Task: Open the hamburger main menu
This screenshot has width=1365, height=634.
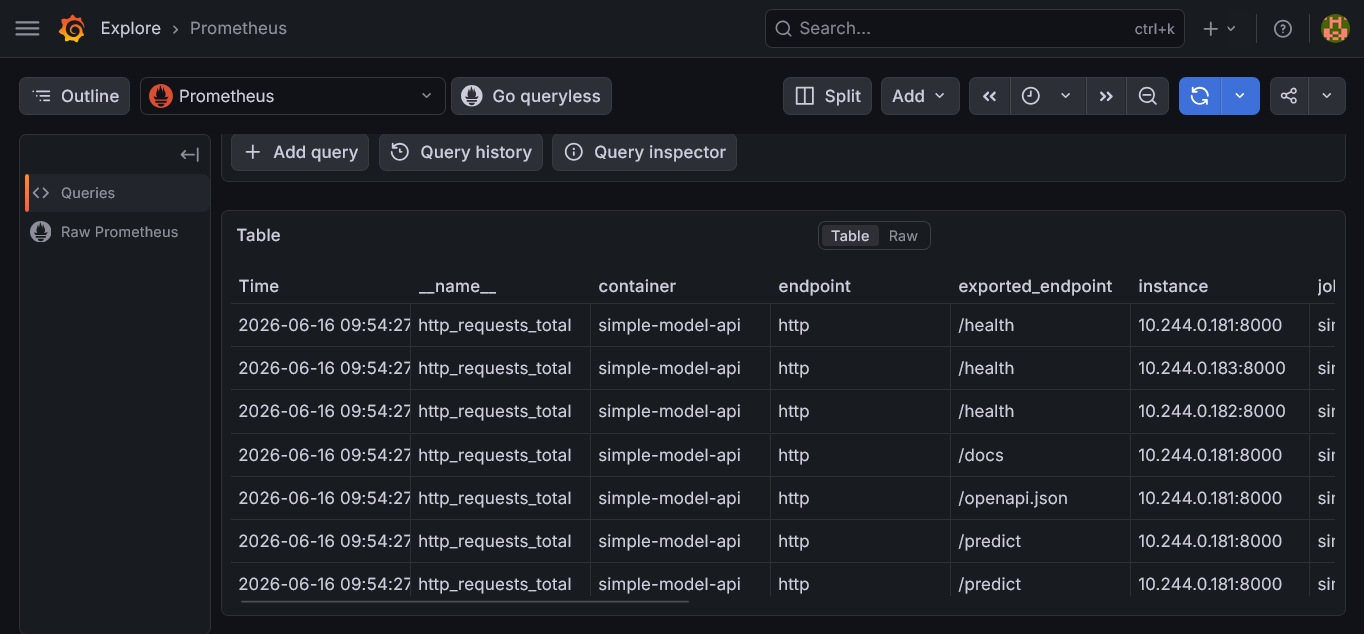Action: pyautogui.click(x=28, y=29)
